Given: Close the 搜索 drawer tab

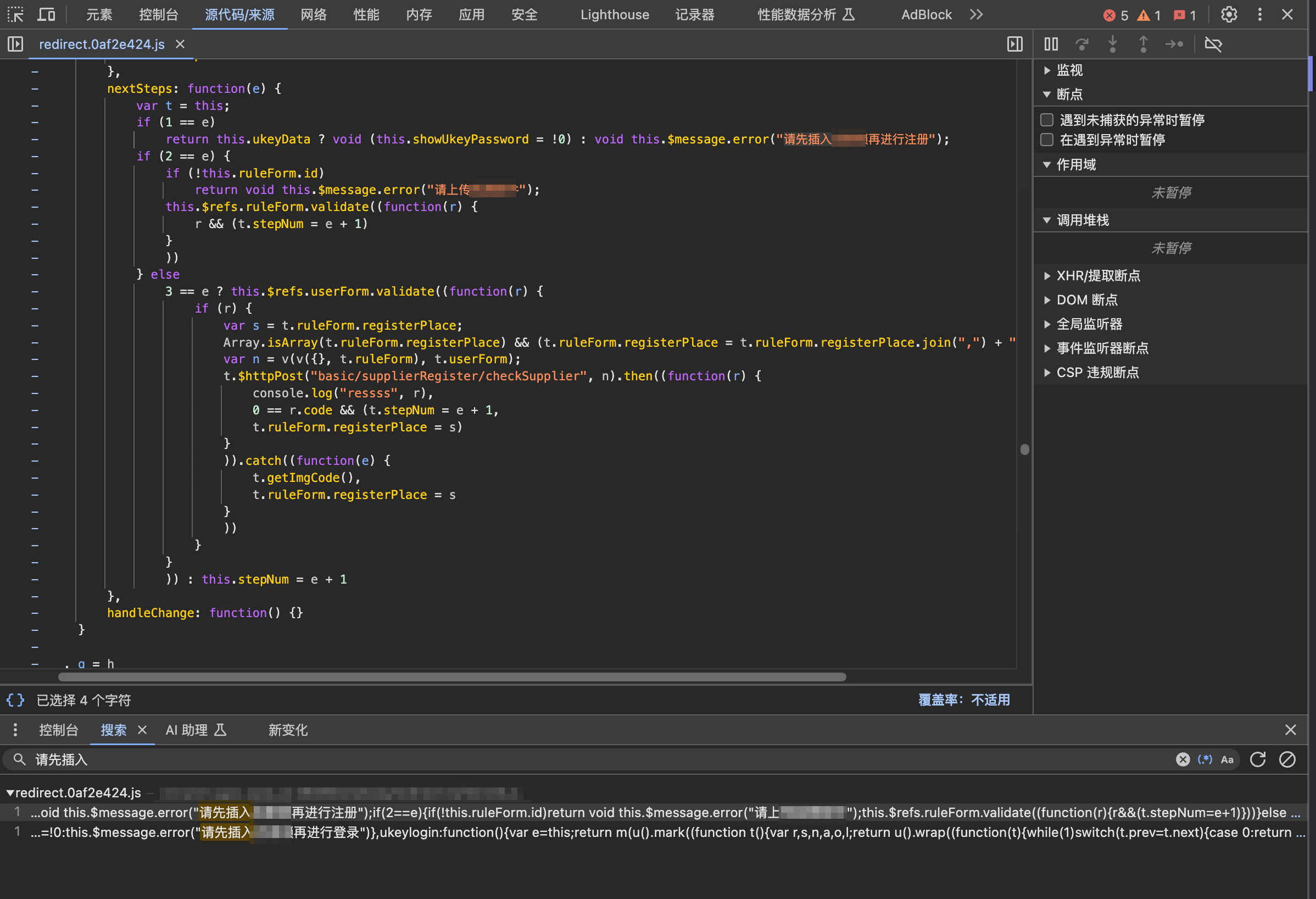Looking at the screenshot, I should point(142,730).
